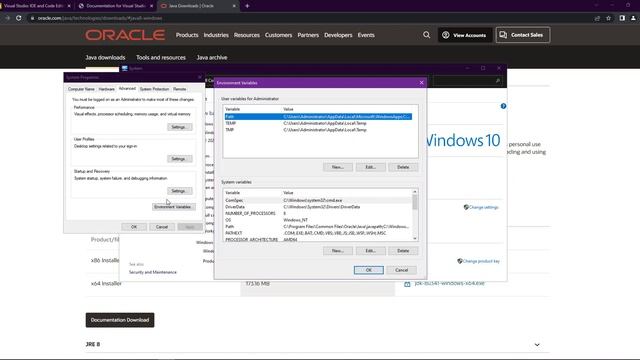Open the System Protection tab in System Properties
640x360 pixels.
coord(154,89)
